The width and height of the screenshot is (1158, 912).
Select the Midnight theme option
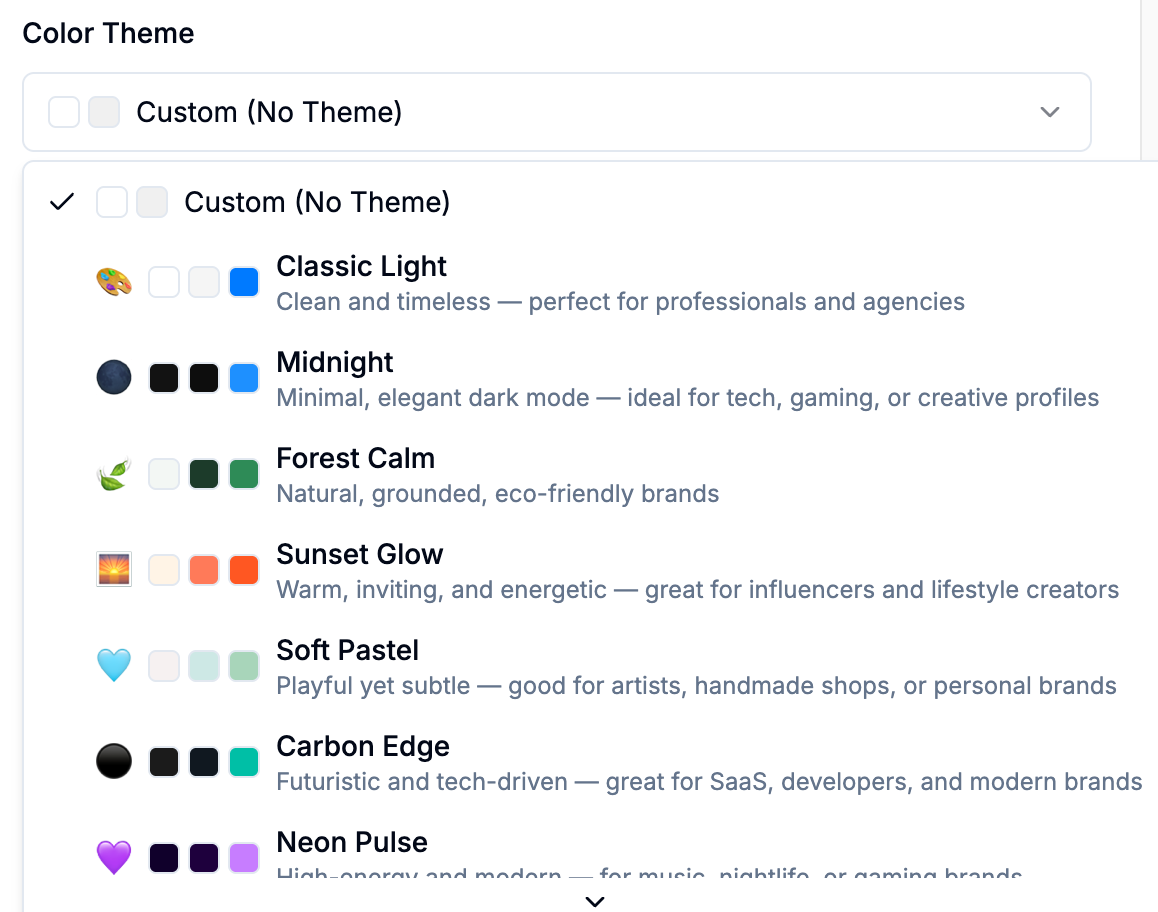click(x=335, y=362)
